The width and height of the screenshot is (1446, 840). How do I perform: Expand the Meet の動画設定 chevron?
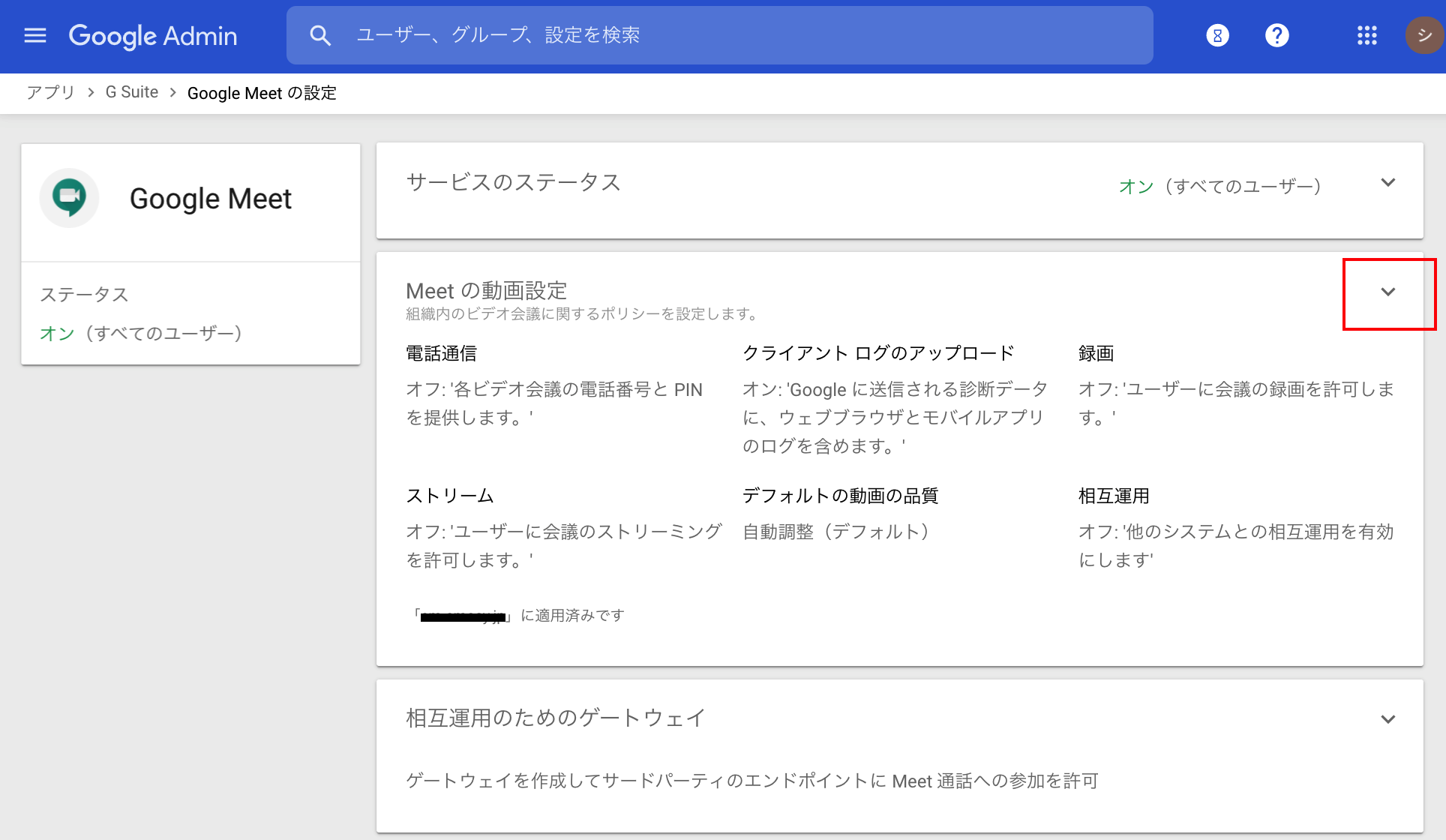coord(1388,292)
